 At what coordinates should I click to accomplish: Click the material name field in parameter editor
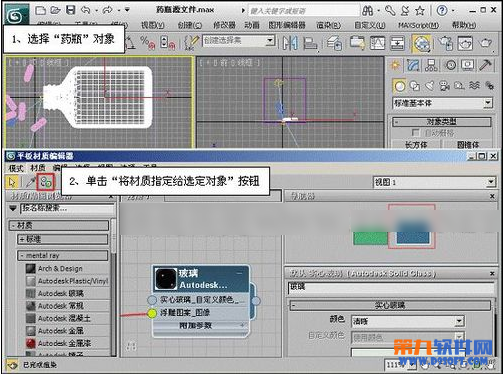[x=391, y=287]
